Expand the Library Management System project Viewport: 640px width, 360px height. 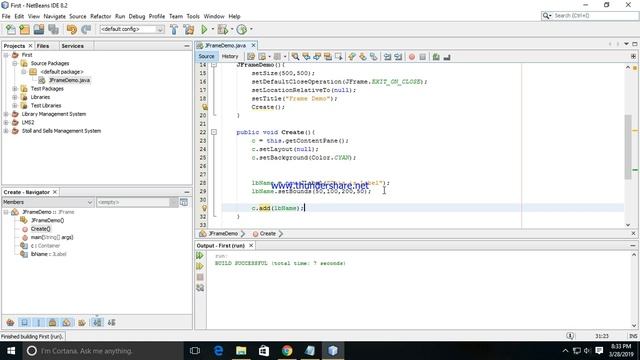pos(6,114)
